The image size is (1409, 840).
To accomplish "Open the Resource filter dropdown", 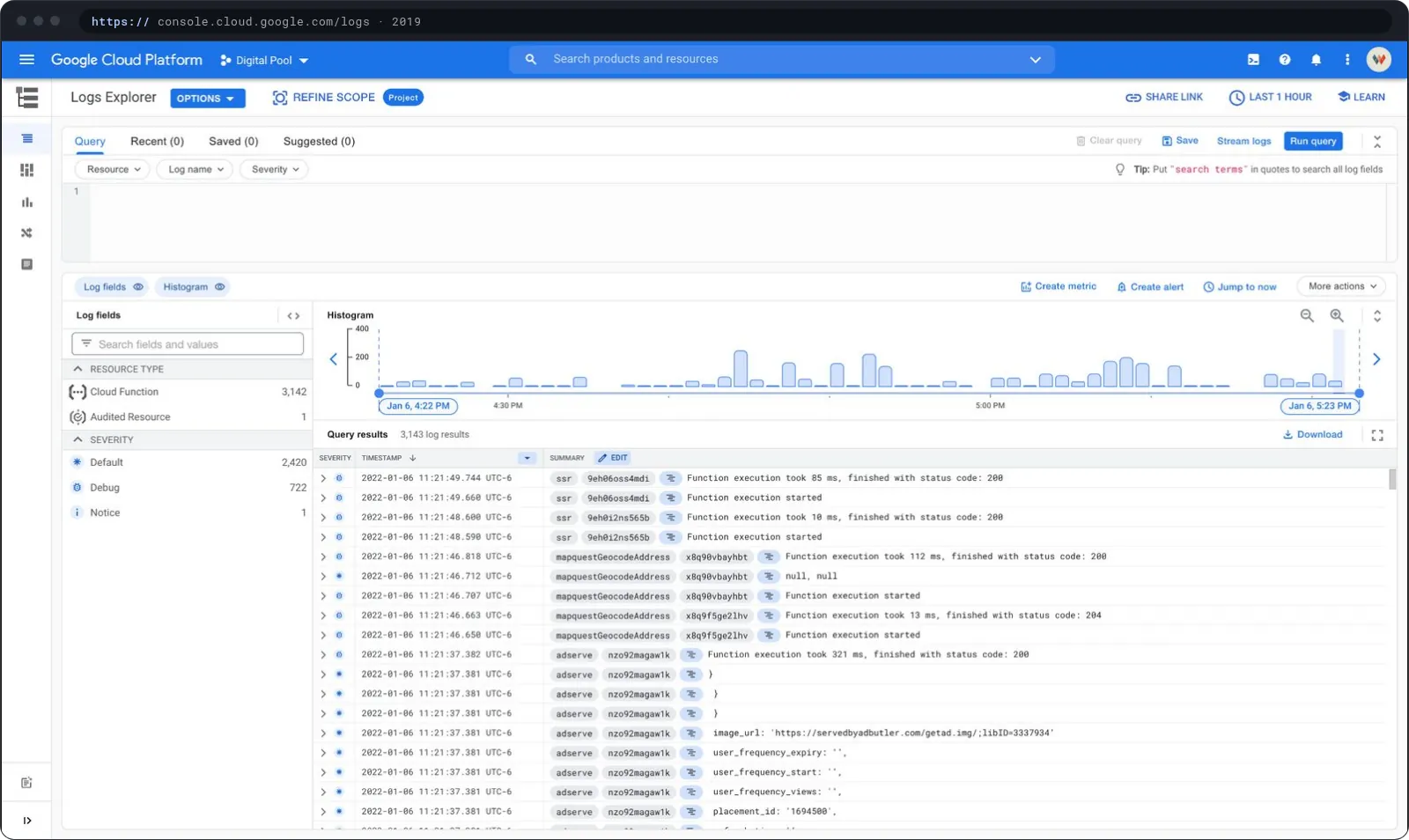I will click(113, 169).
